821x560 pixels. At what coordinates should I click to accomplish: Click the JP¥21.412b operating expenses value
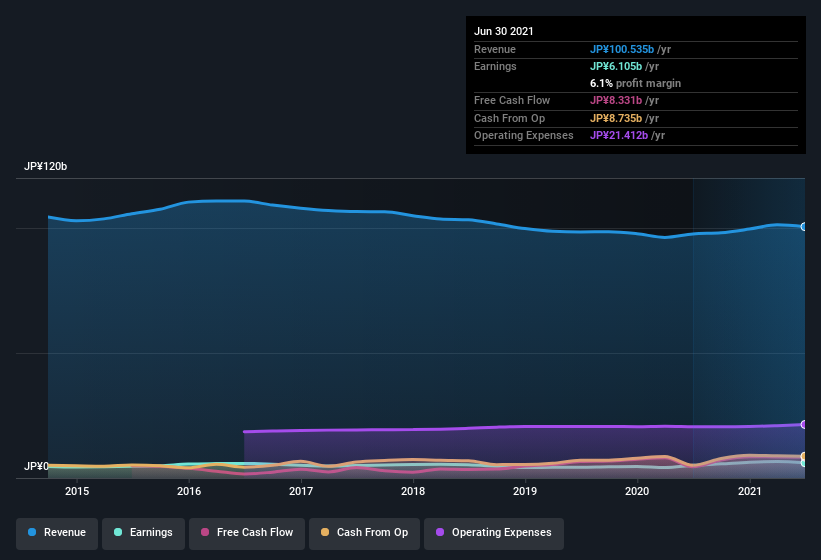pos(619,136)
